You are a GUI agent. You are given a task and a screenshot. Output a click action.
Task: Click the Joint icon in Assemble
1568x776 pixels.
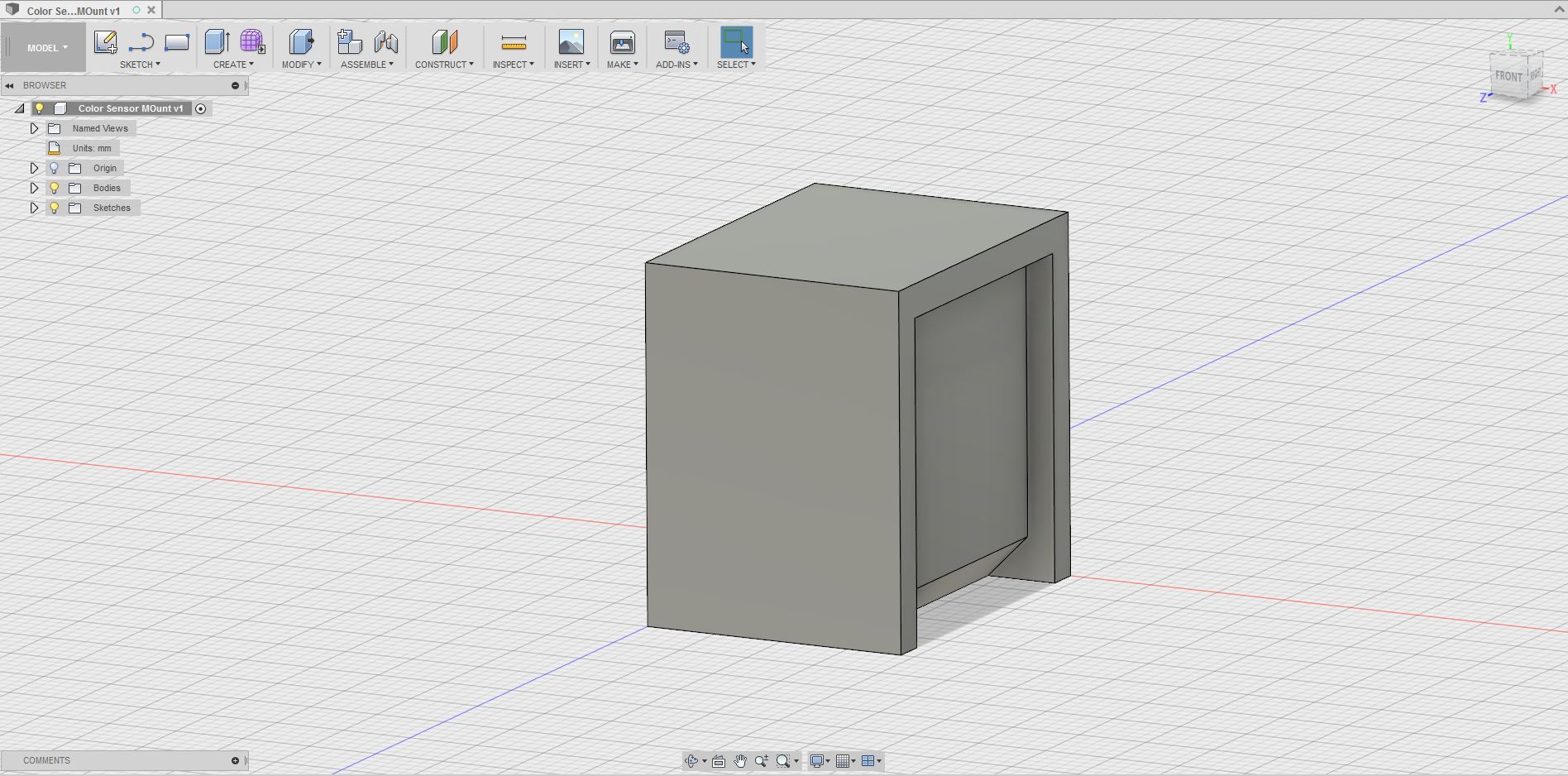(385, 42)
